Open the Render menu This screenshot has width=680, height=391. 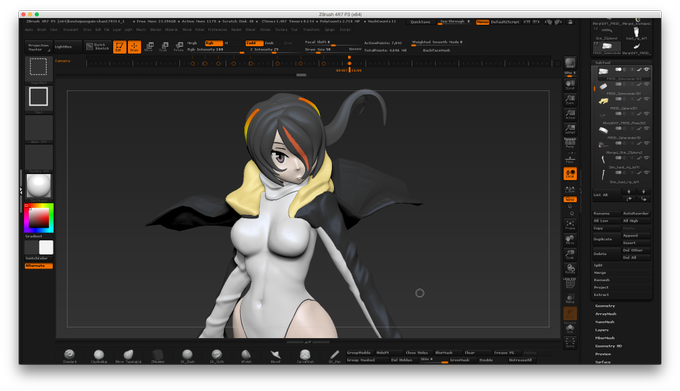(x=236, y=29)
